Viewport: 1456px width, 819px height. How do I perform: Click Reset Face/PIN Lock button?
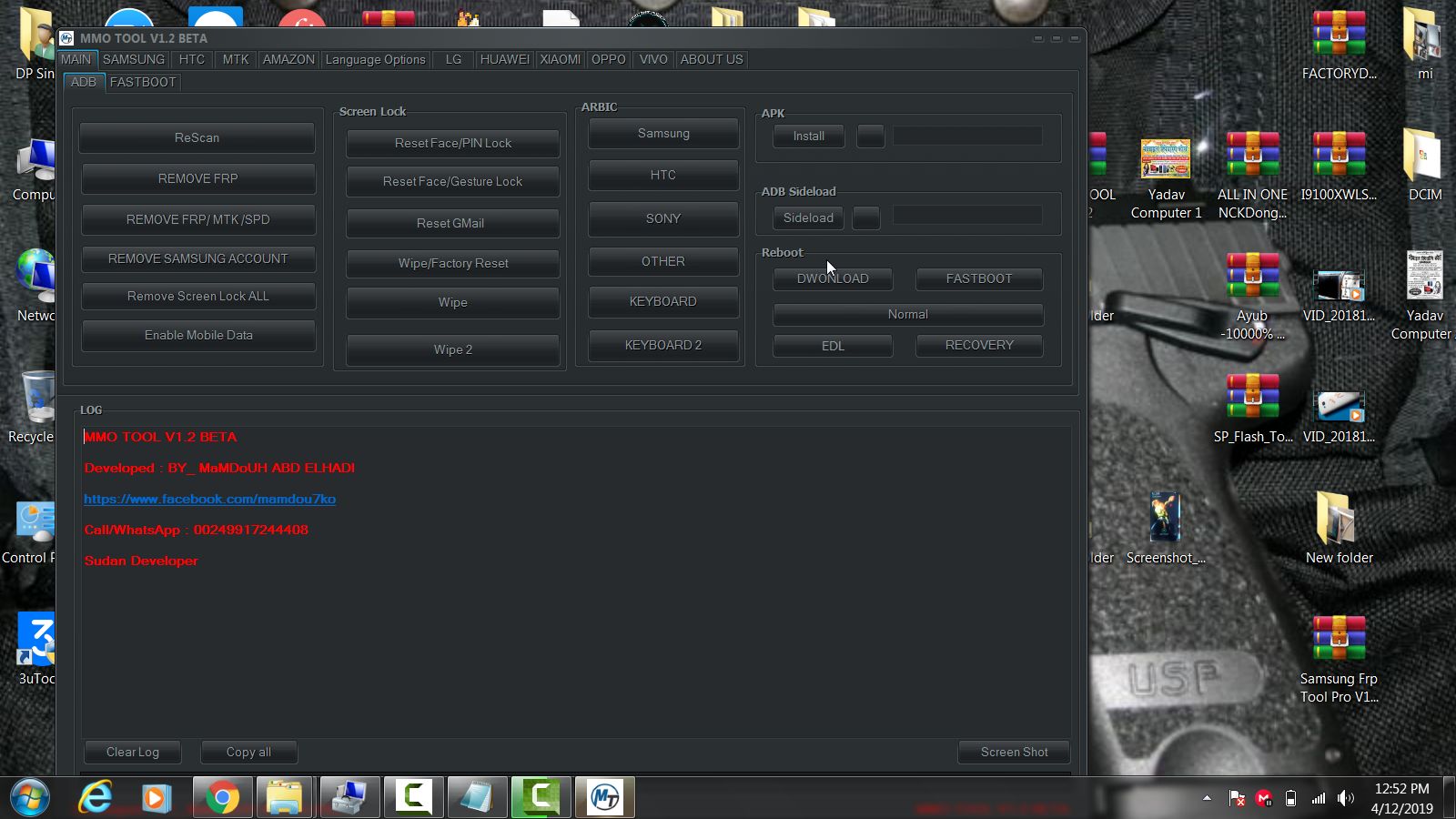coord(453,144)
